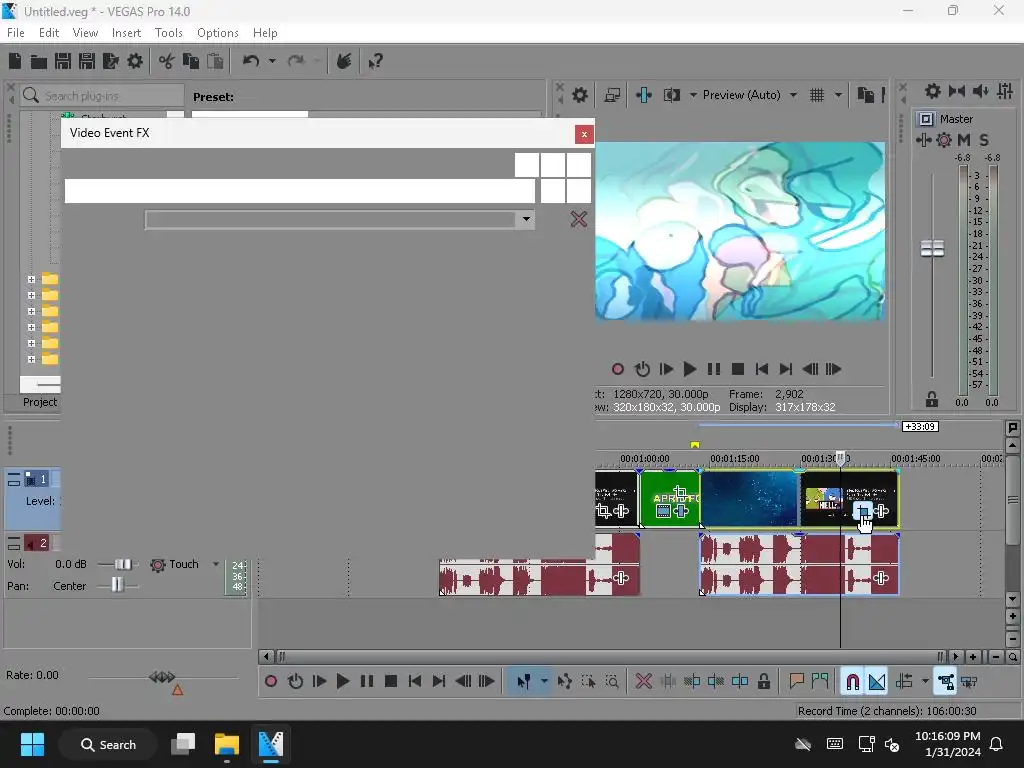Image resolution: width=1024 pixels, height=768 pixels.
Task: Switch to Project tab
Action: [x=40, y=402]
